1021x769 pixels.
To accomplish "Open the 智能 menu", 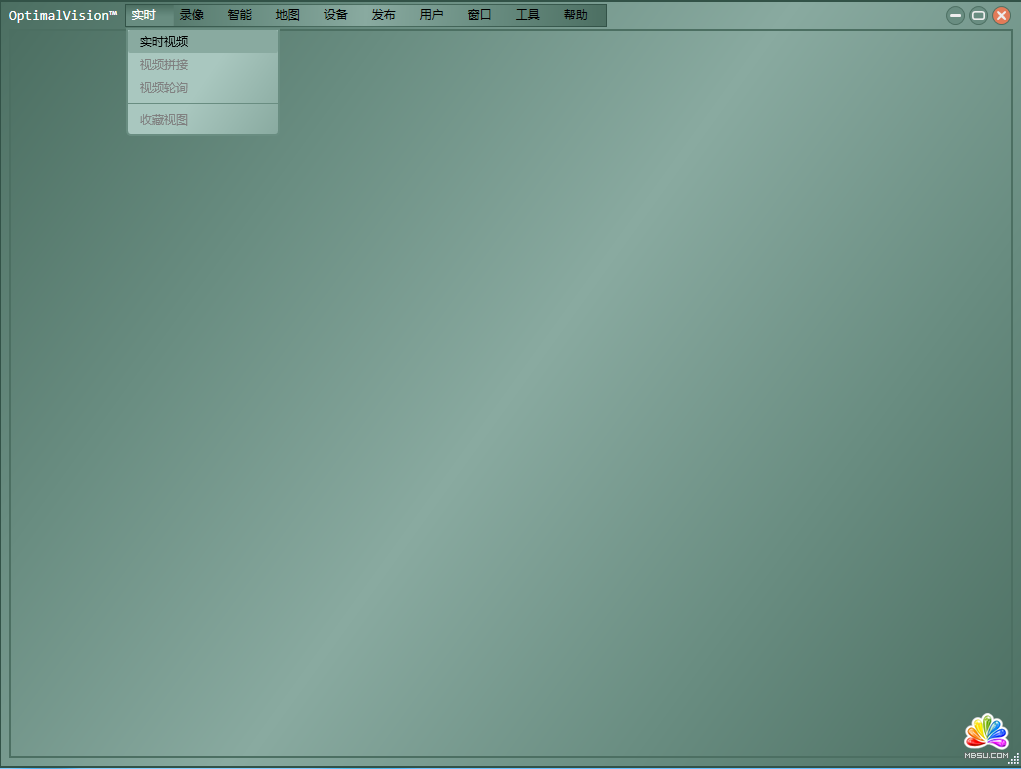I will pyautogui.click(x=240, y=15).
